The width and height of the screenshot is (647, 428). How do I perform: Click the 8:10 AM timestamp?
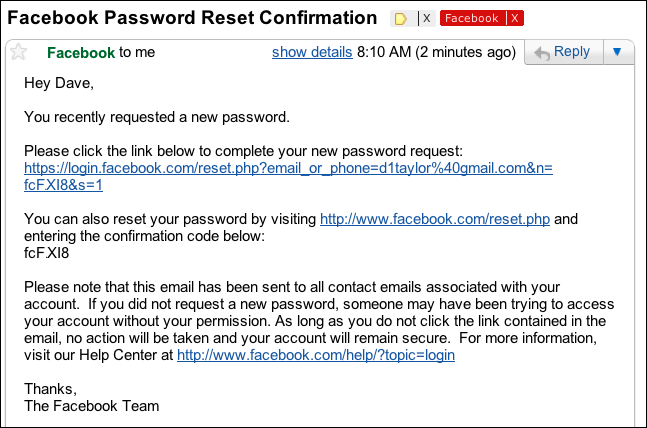pos(384,52)
